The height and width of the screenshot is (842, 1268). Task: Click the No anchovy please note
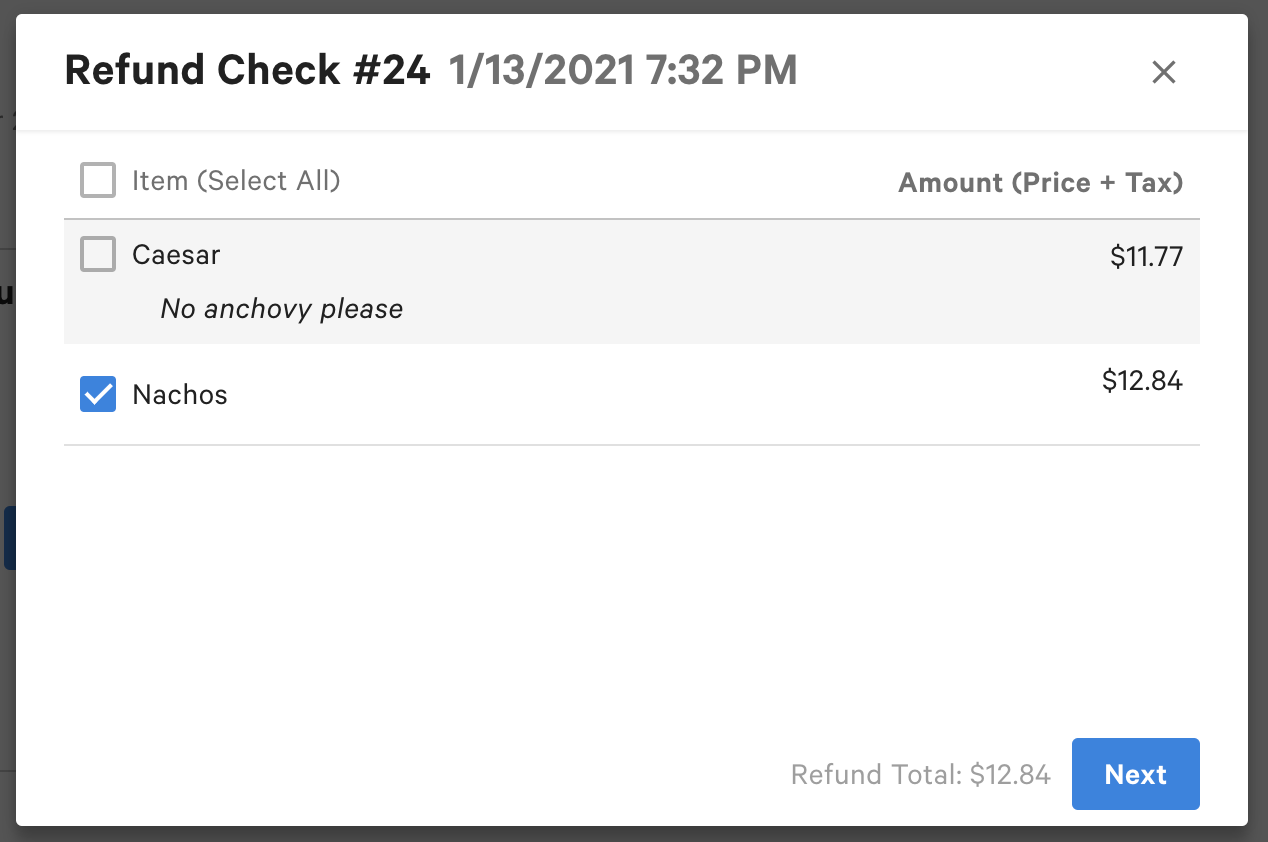(x=281, y=308)
